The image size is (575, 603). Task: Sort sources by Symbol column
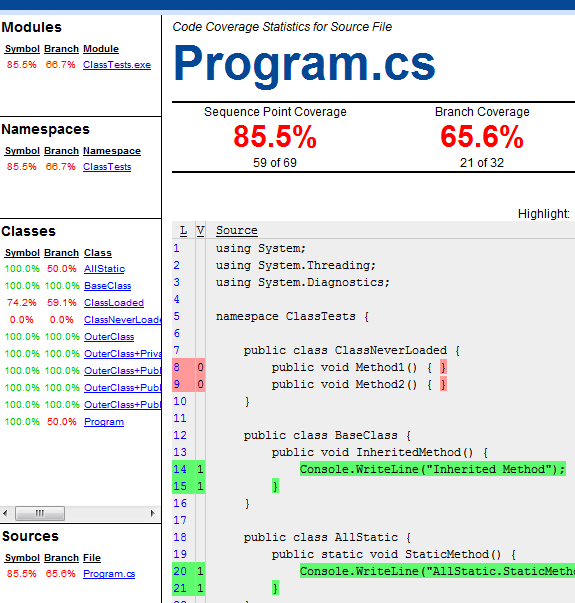[22, 558]
